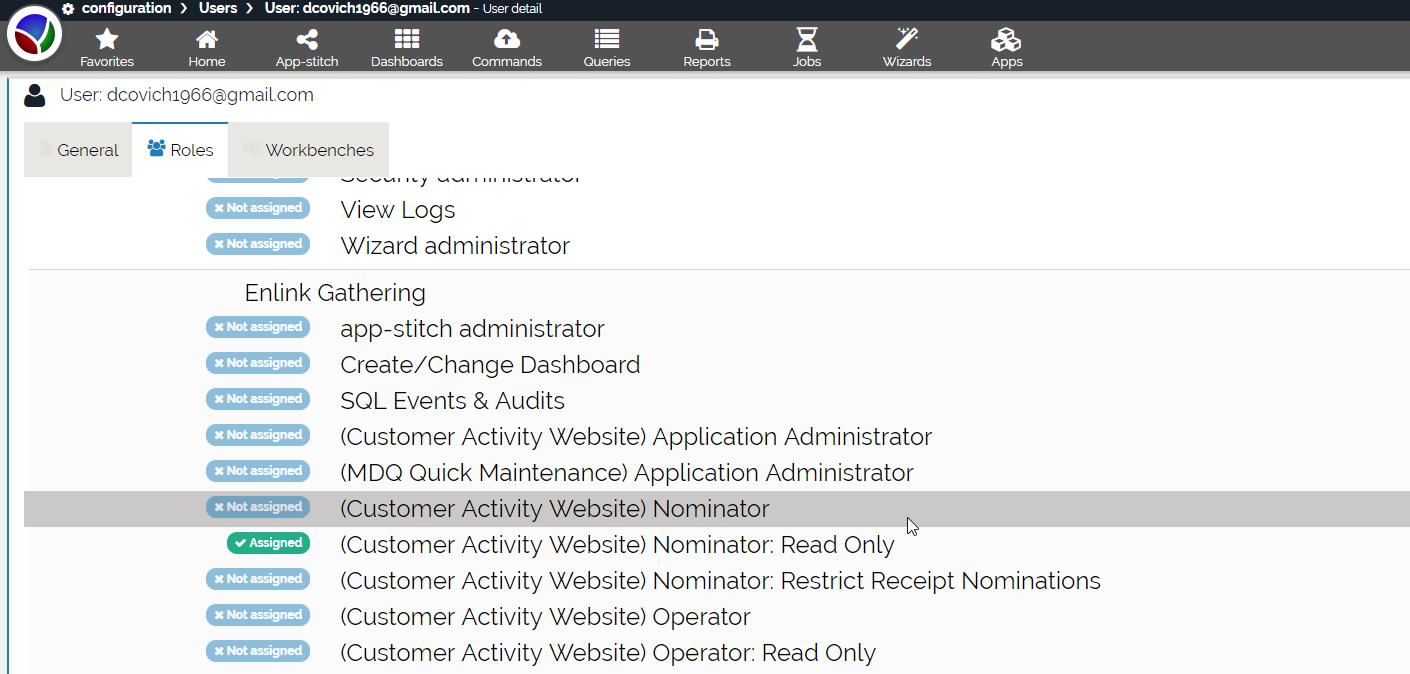
Task: Open the Favorites star icon
Action: point(107,40)
